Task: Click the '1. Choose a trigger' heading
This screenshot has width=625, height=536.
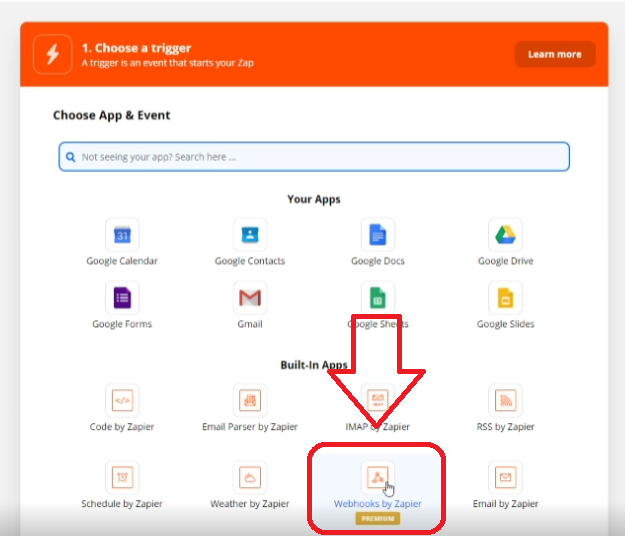Action: pyautogui.click(x=136, y=48)
